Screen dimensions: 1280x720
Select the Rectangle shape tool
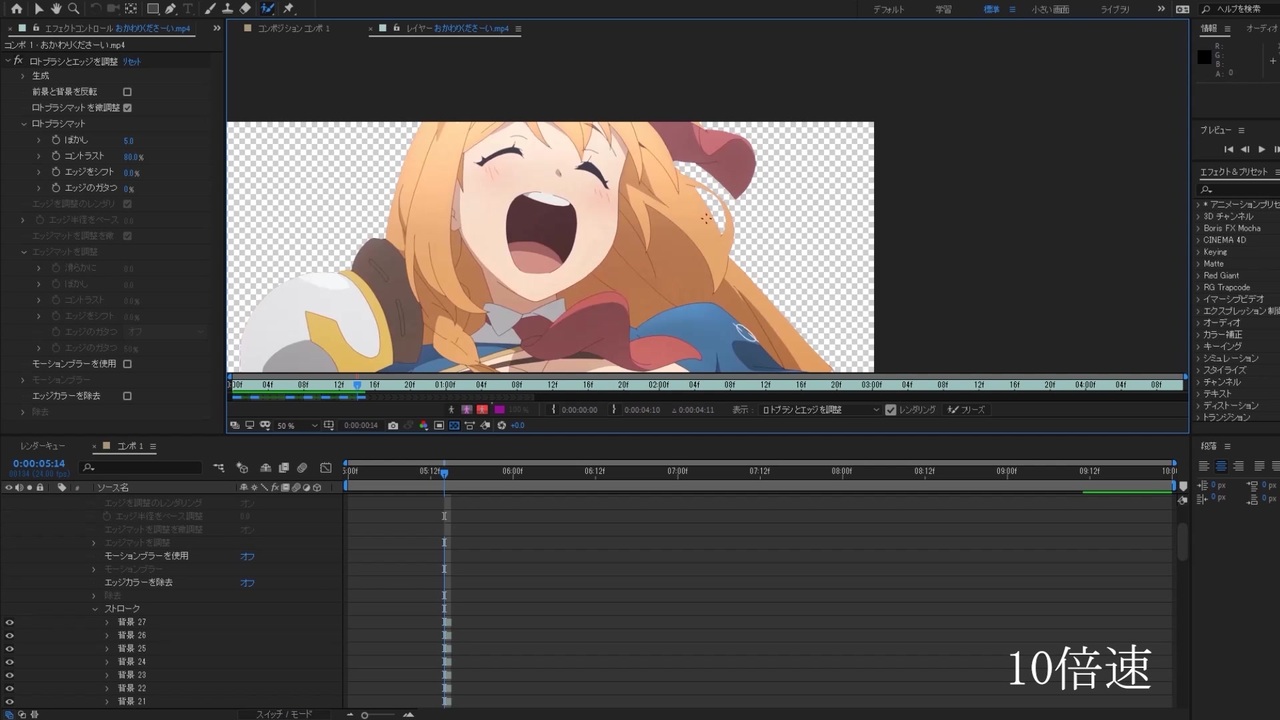coord(153,8)
